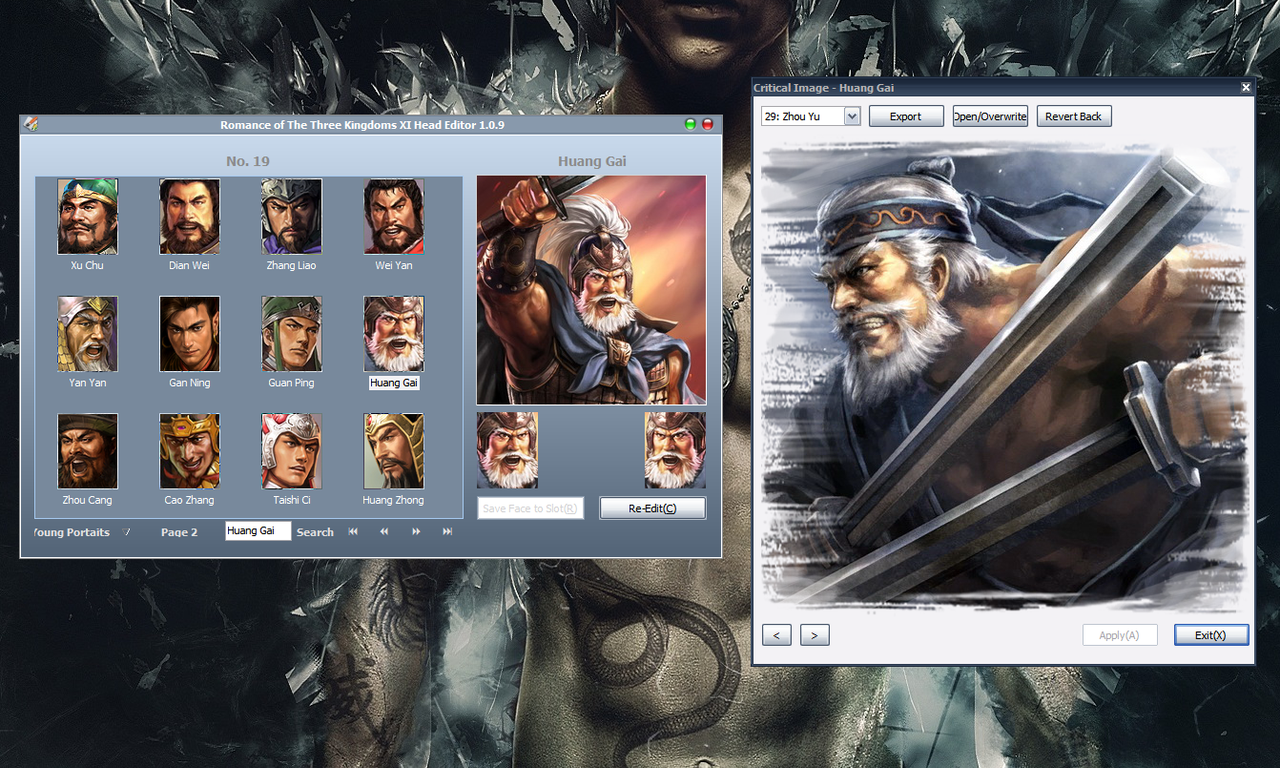Click Critical Image - Huang Gai title
The height and width of the screenshot is (768, 1280).
(824, 88)
